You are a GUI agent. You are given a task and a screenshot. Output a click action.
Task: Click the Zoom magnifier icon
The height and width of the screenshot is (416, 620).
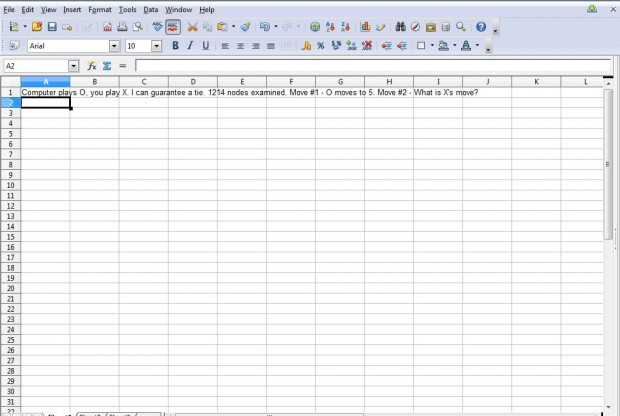461,27
